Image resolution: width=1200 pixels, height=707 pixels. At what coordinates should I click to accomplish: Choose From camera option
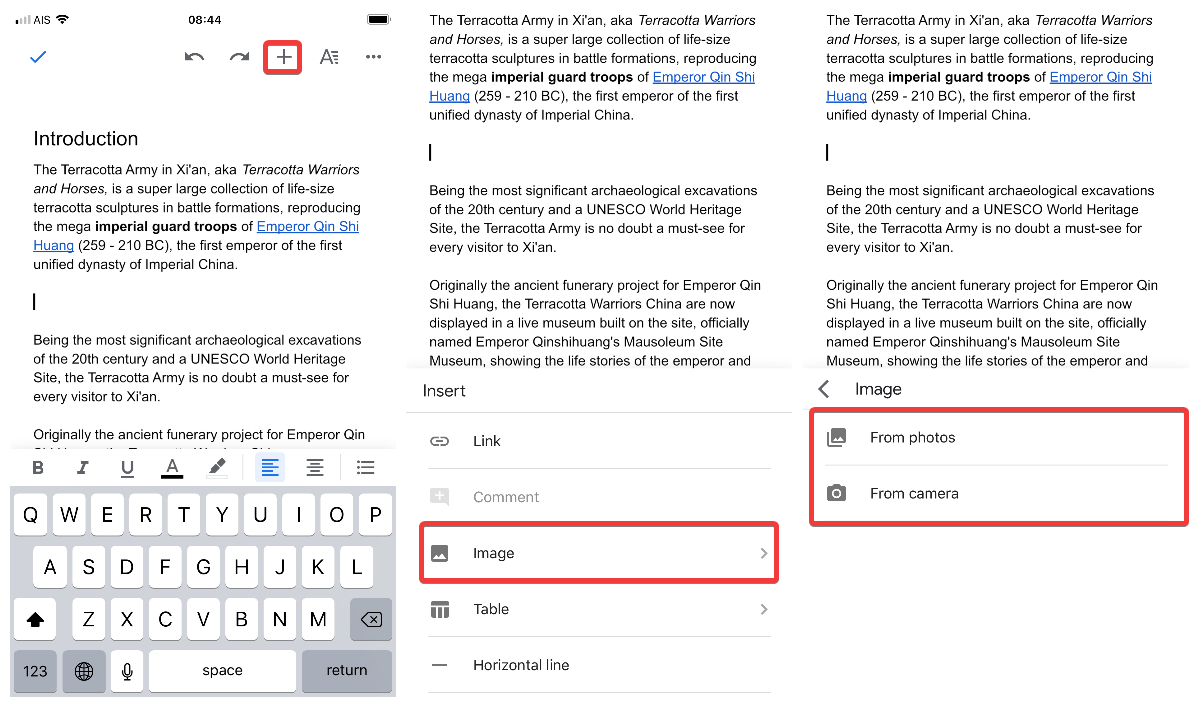coord(997,493)
